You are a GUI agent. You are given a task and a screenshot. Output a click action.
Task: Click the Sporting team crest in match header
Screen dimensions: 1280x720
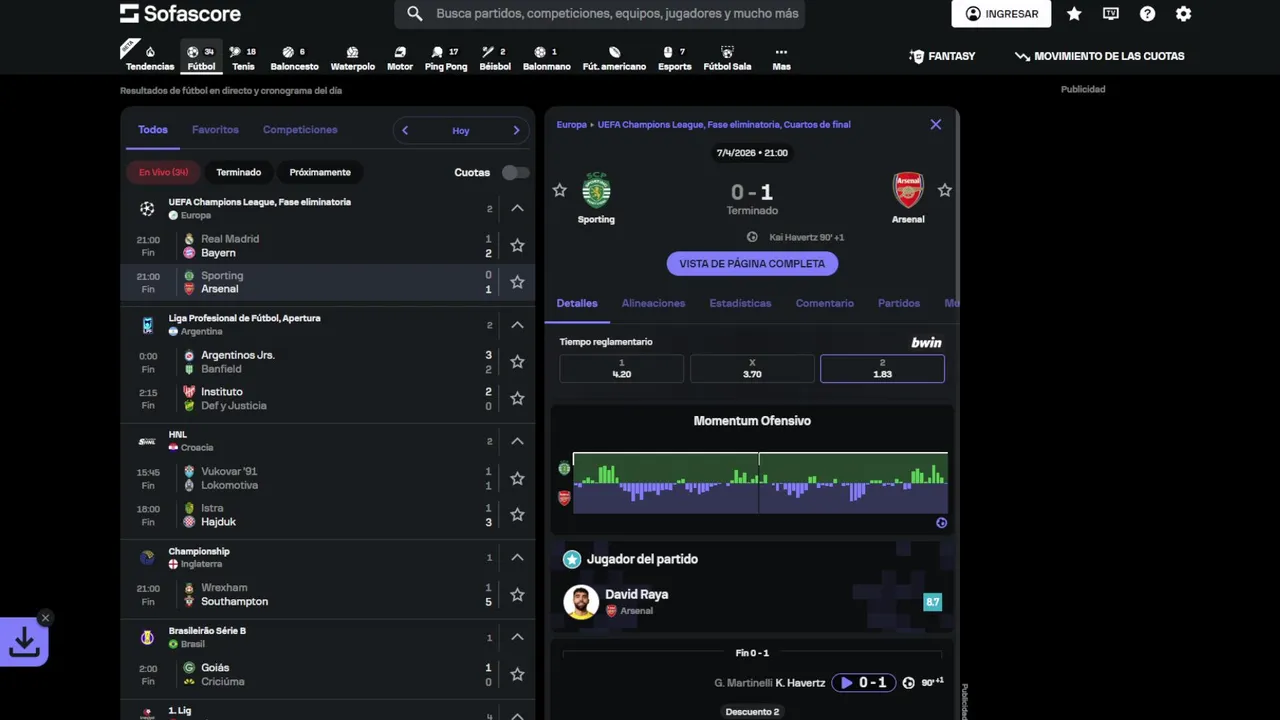point(596,190)
